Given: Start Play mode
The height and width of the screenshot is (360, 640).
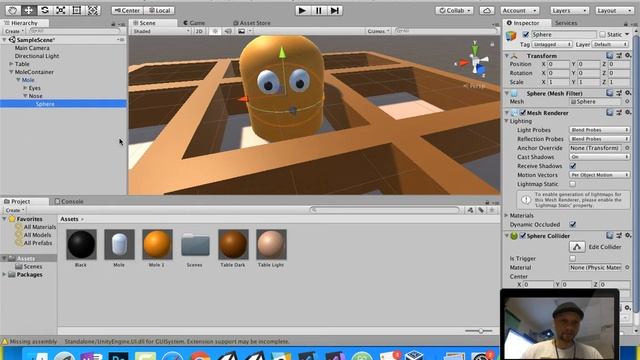Looking at the screenshot, I should tap(302, 10).
